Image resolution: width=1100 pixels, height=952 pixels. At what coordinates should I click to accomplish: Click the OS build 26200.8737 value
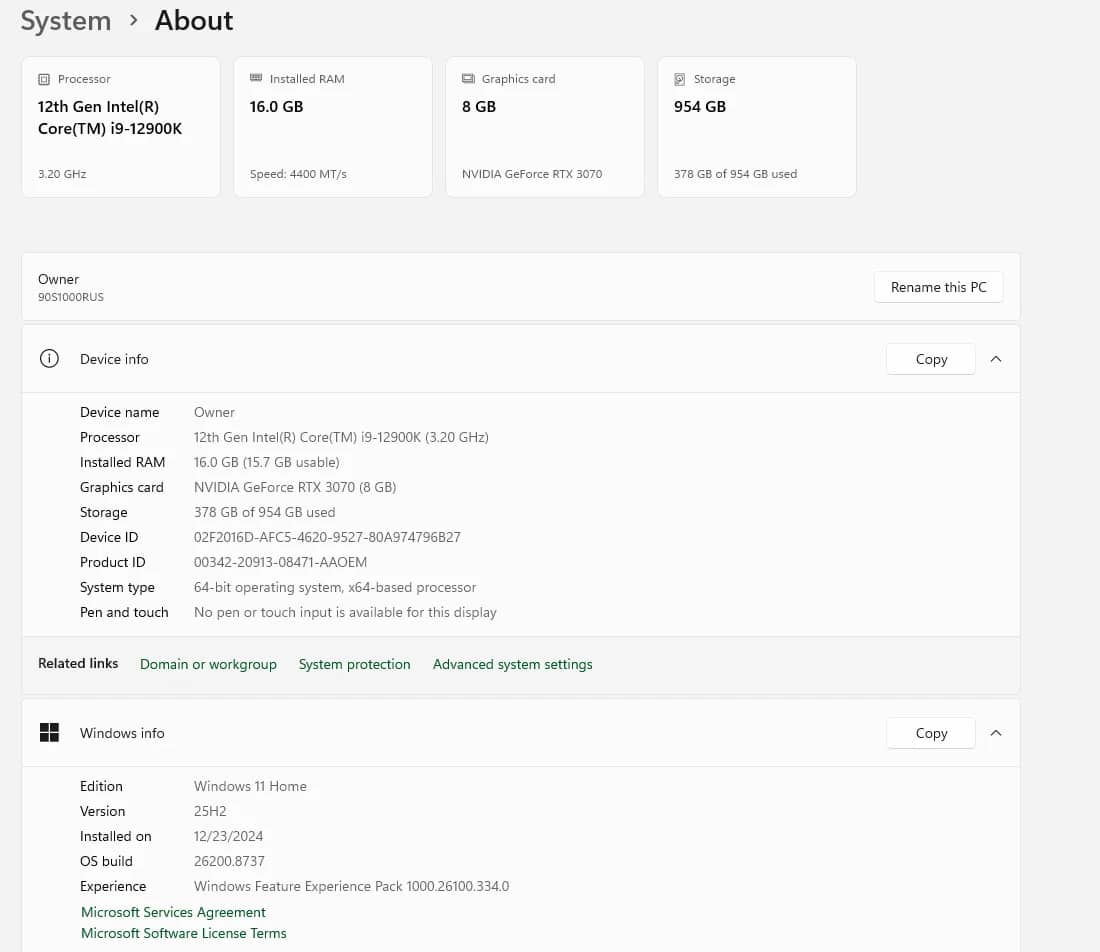(229, 862)
